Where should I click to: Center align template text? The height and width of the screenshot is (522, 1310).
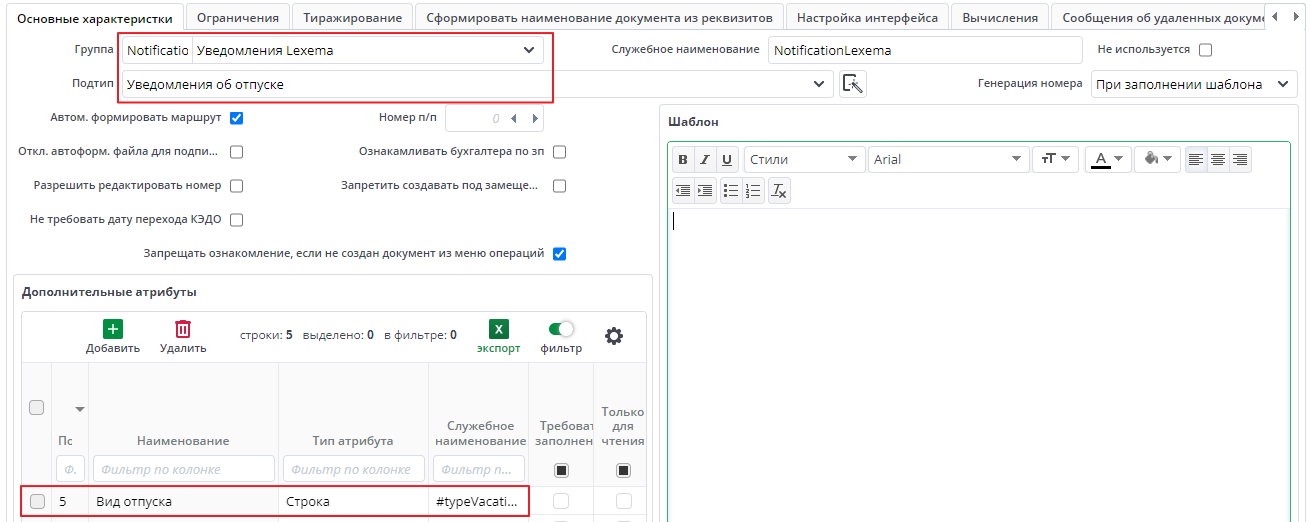(x=1218, y=160)
